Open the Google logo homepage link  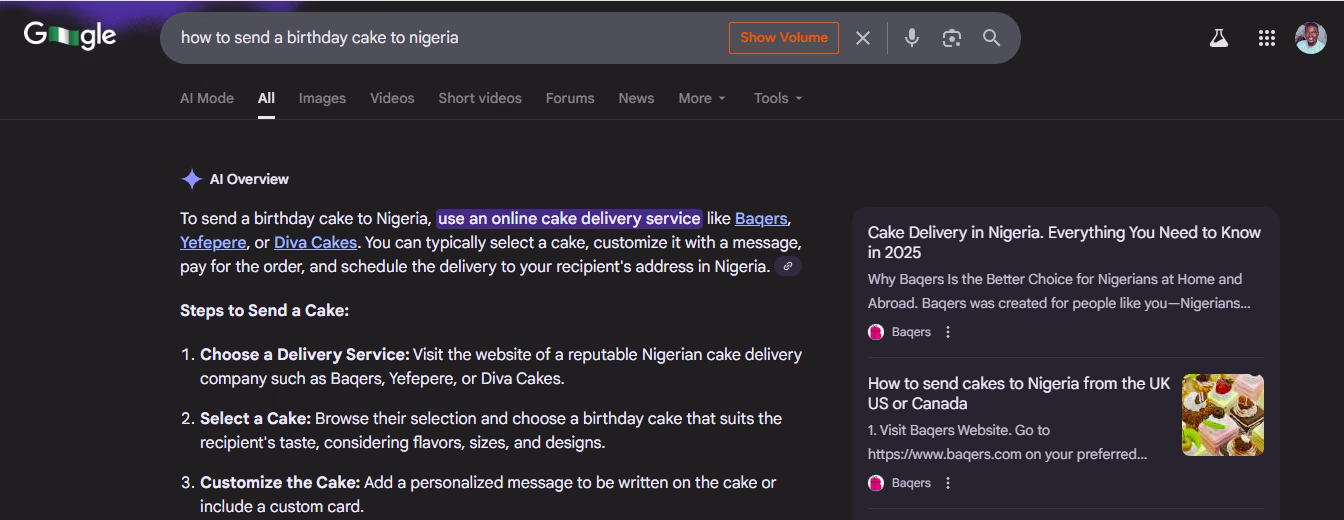(x=70, y=36)
